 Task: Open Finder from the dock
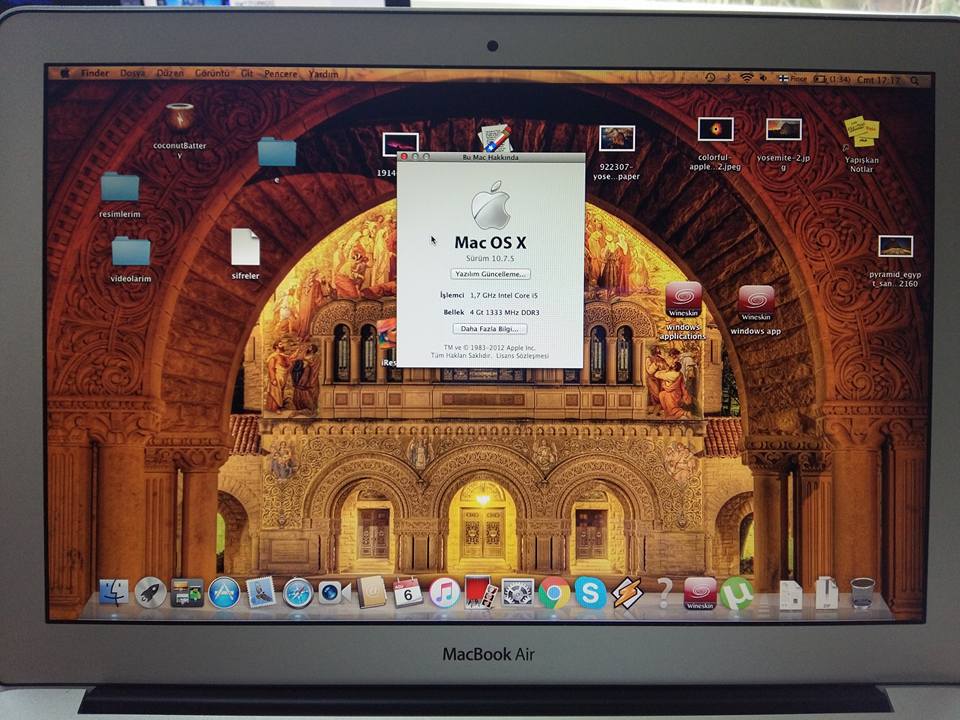(x=114, y=593)
